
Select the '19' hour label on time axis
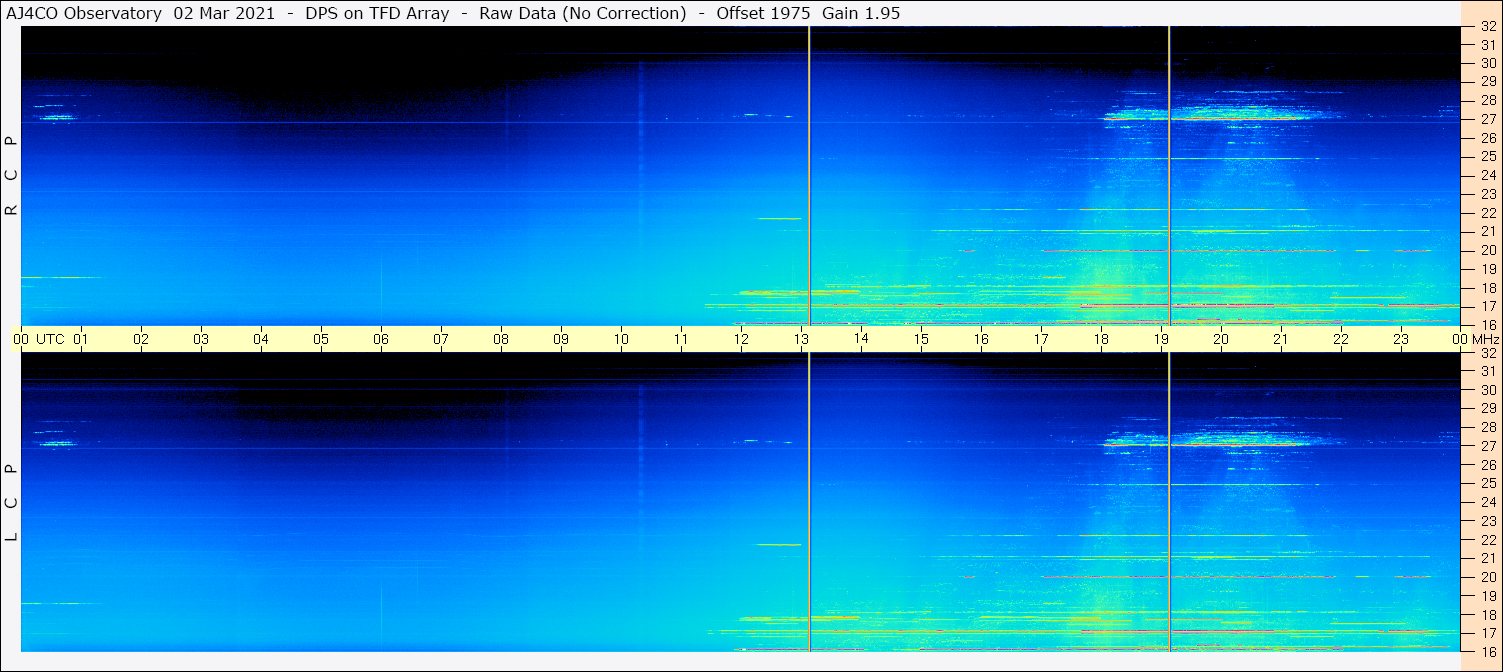click(1161, 339)
